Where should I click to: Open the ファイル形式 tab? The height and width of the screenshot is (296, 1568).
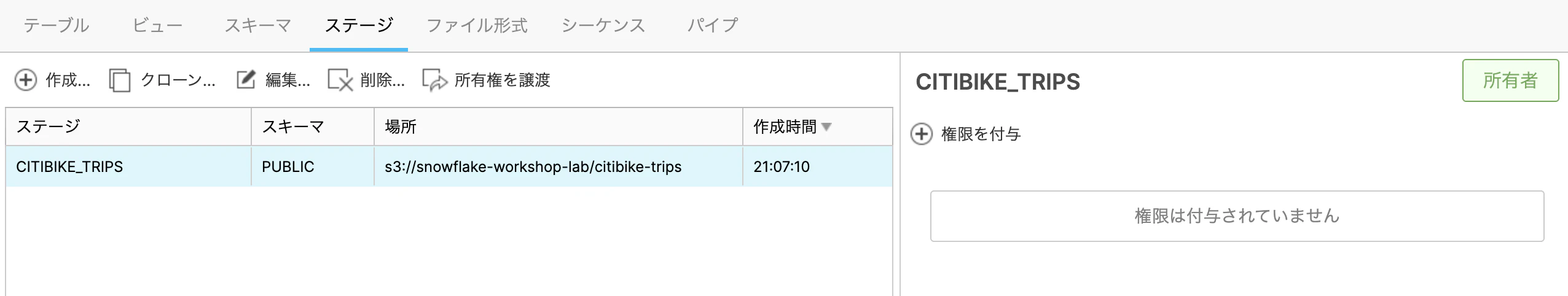477,25
